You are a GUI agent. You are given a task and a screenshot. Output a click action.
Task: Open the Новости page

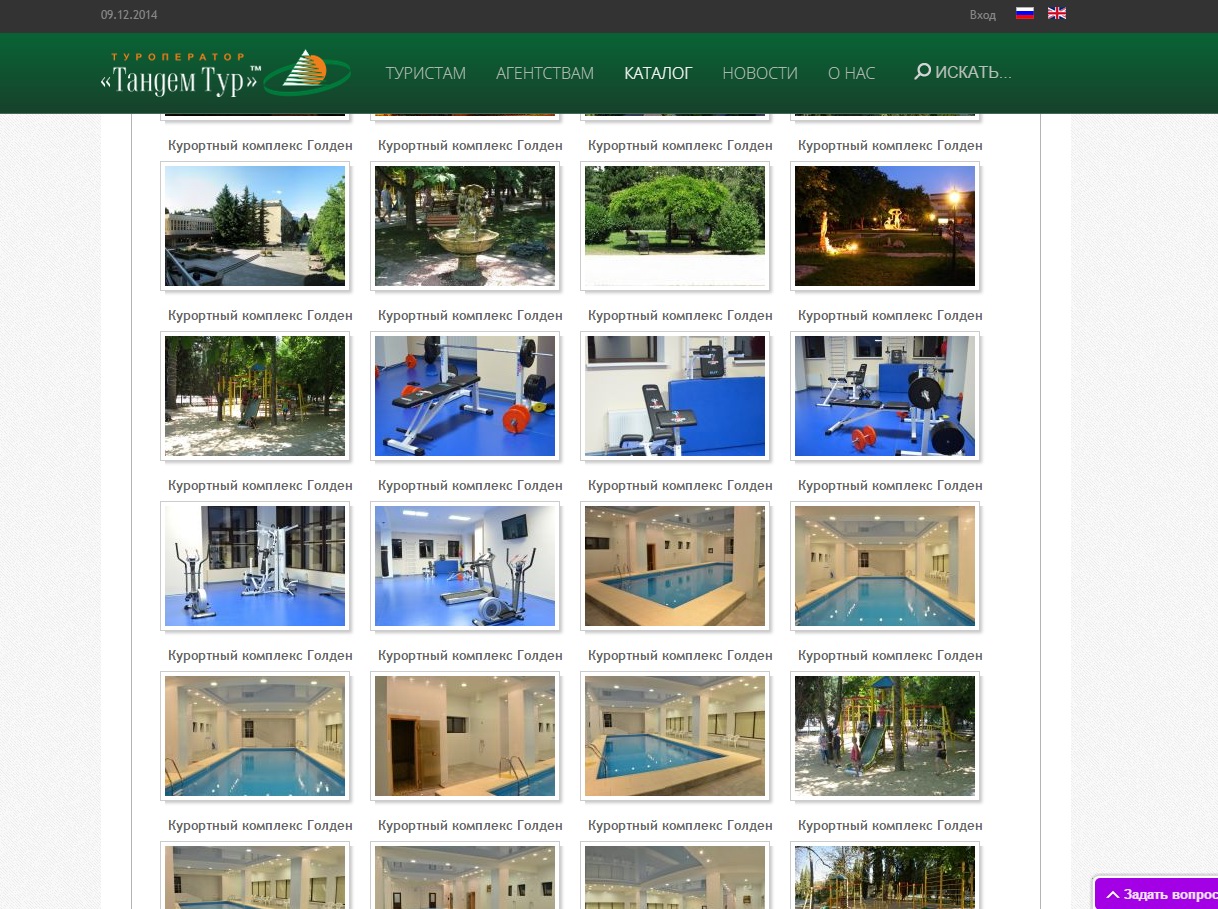[x=760, y=73]
